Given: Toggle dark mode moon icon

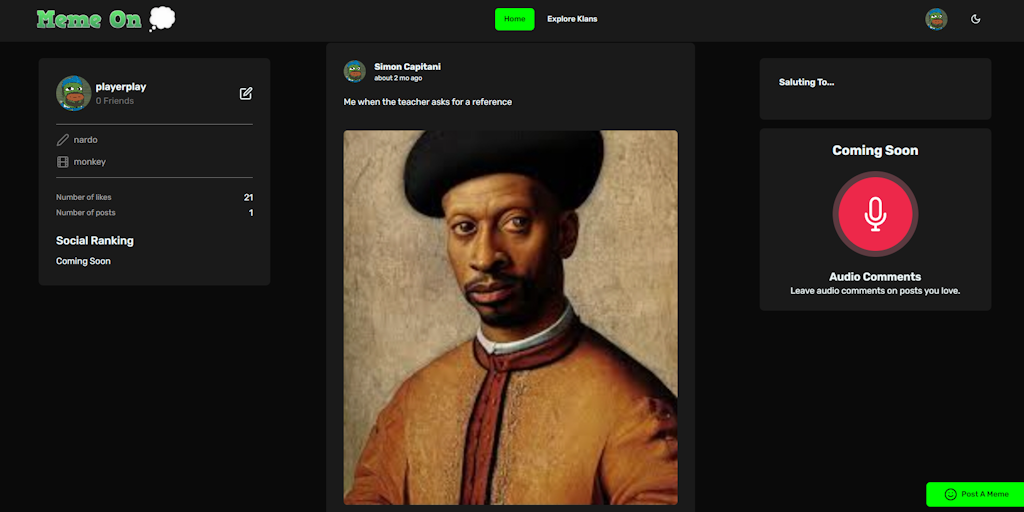Looking at the screenshot, I should (x=976, y=19).
